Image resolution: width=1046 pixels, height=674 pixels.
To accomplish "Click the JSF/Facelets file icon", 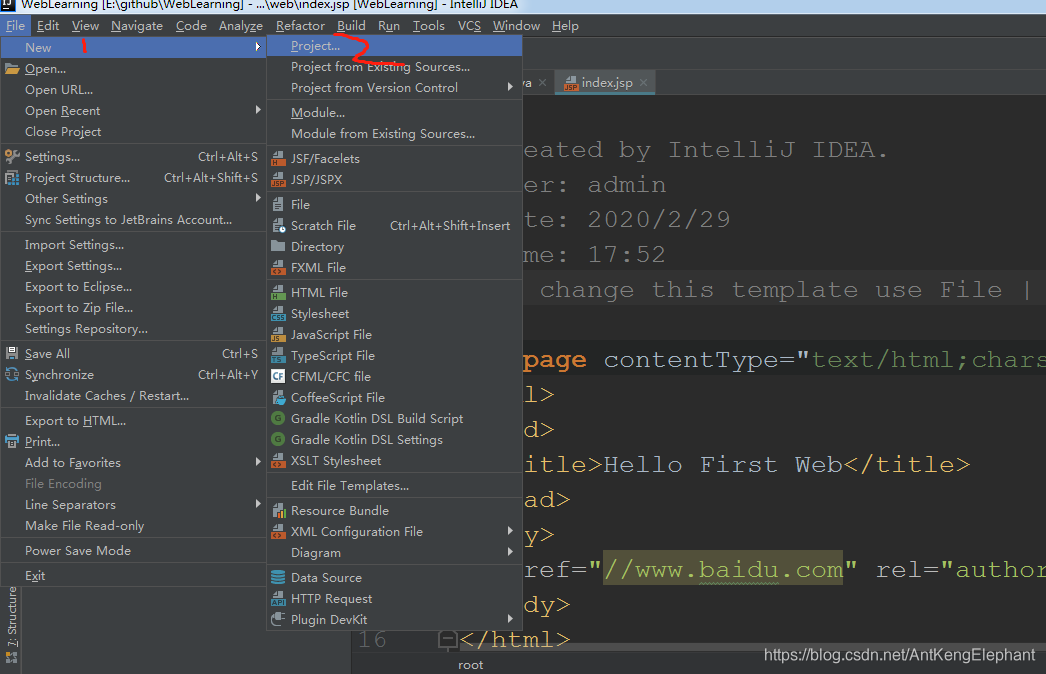I will 278,158.
